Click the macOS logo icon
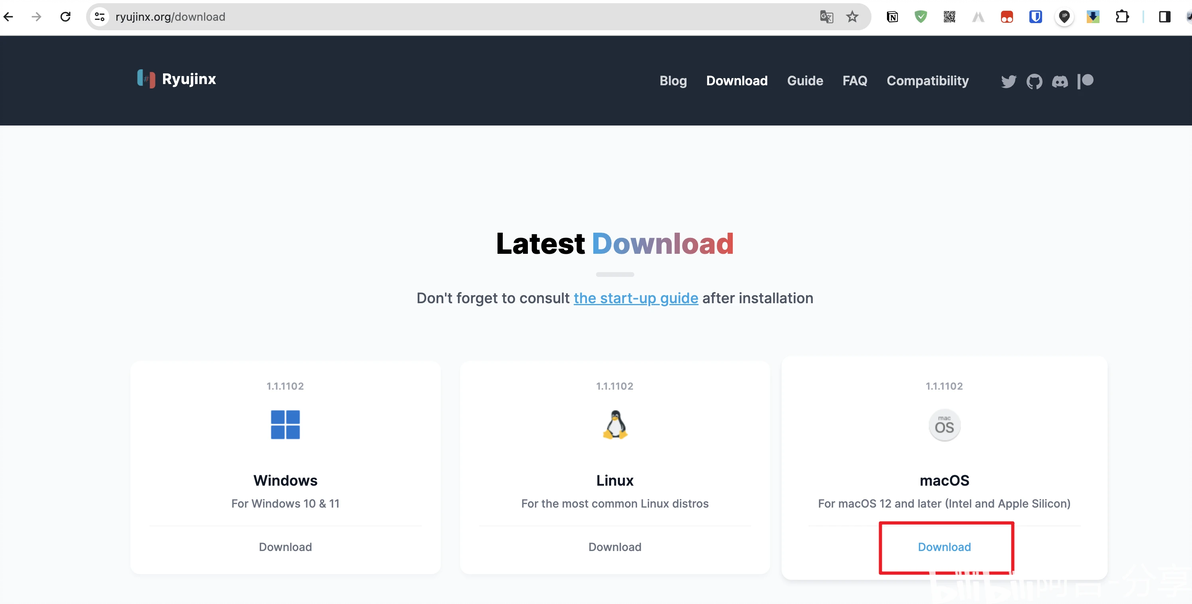This screenshot has height=604, width=1192. point(944,425)
